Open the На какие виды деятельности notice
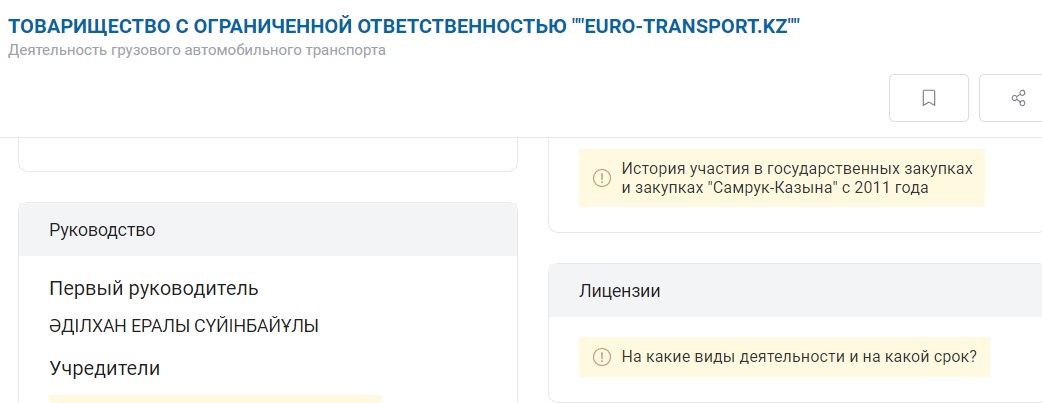Image resolution: width=1042 pixels, height=403 pixels. (x=784, y=357)
